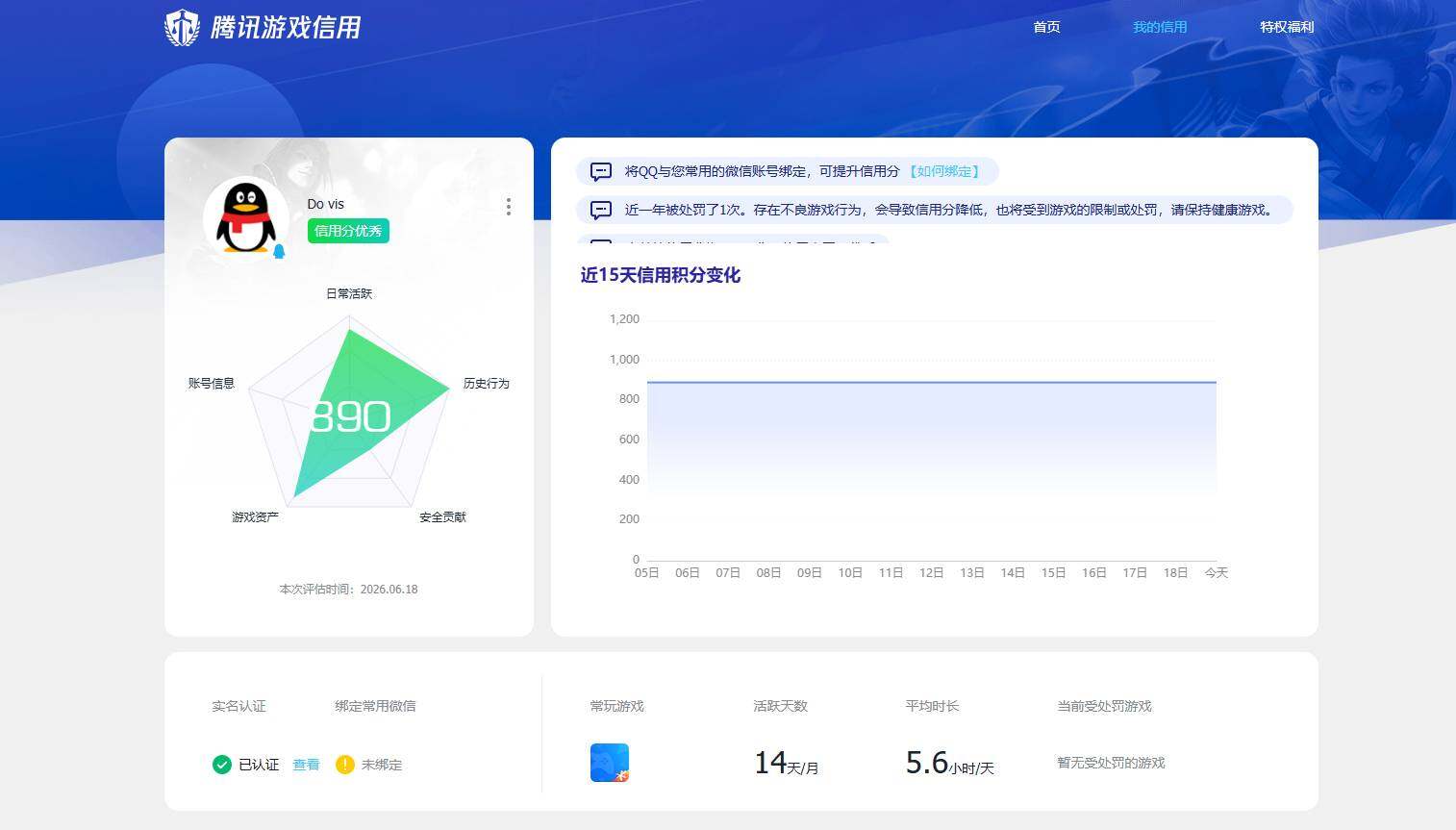Click the small QQ badge on avatar
The image size is (1456, 830).
pos(279,251)
